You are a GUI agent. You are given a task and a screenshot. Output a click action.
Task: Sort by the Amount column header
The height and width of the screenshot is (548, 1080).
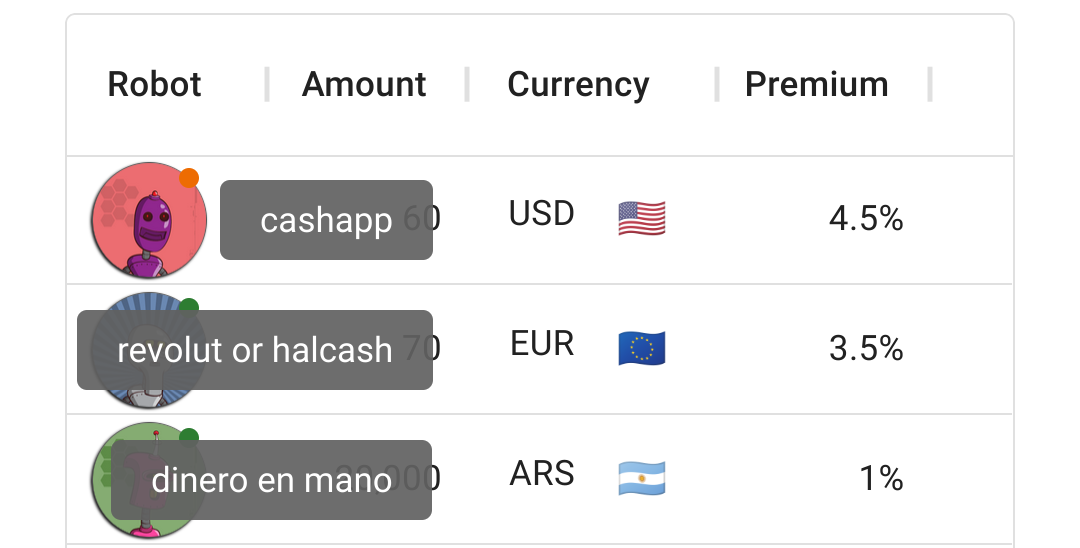[x=364, y=85]
